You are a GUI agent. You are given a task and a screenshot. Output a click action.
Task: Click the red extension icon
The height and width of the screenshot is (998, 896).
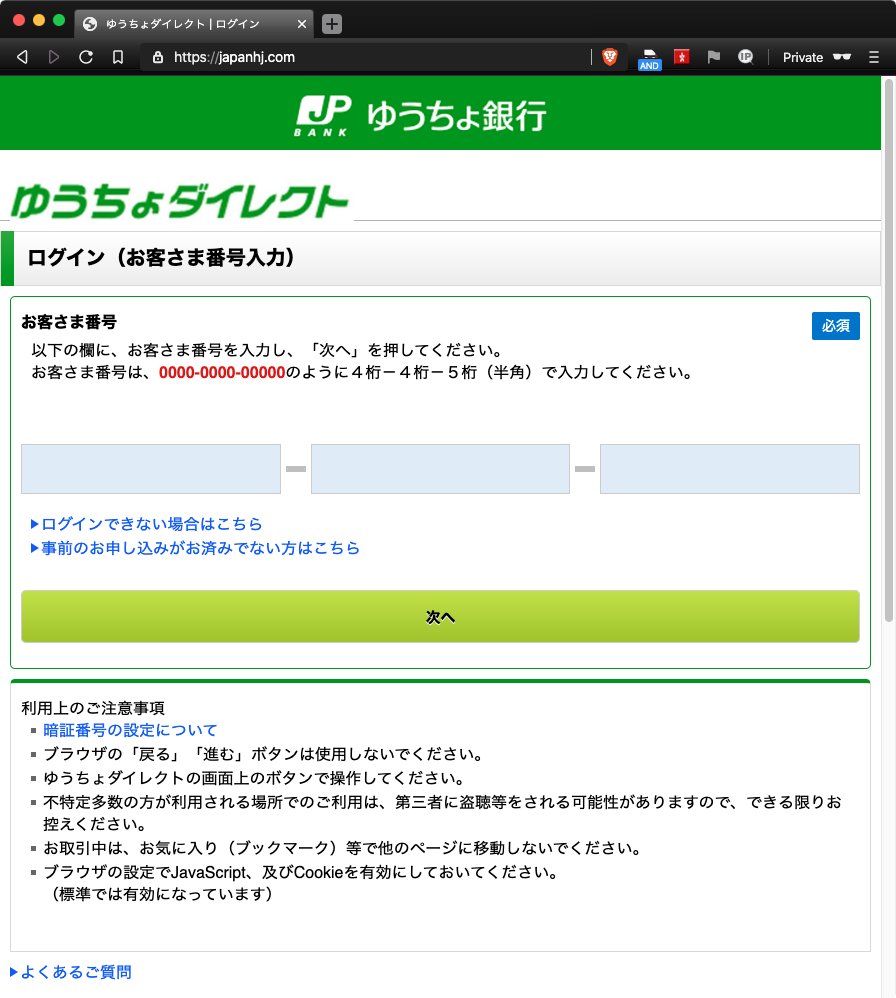682,57
